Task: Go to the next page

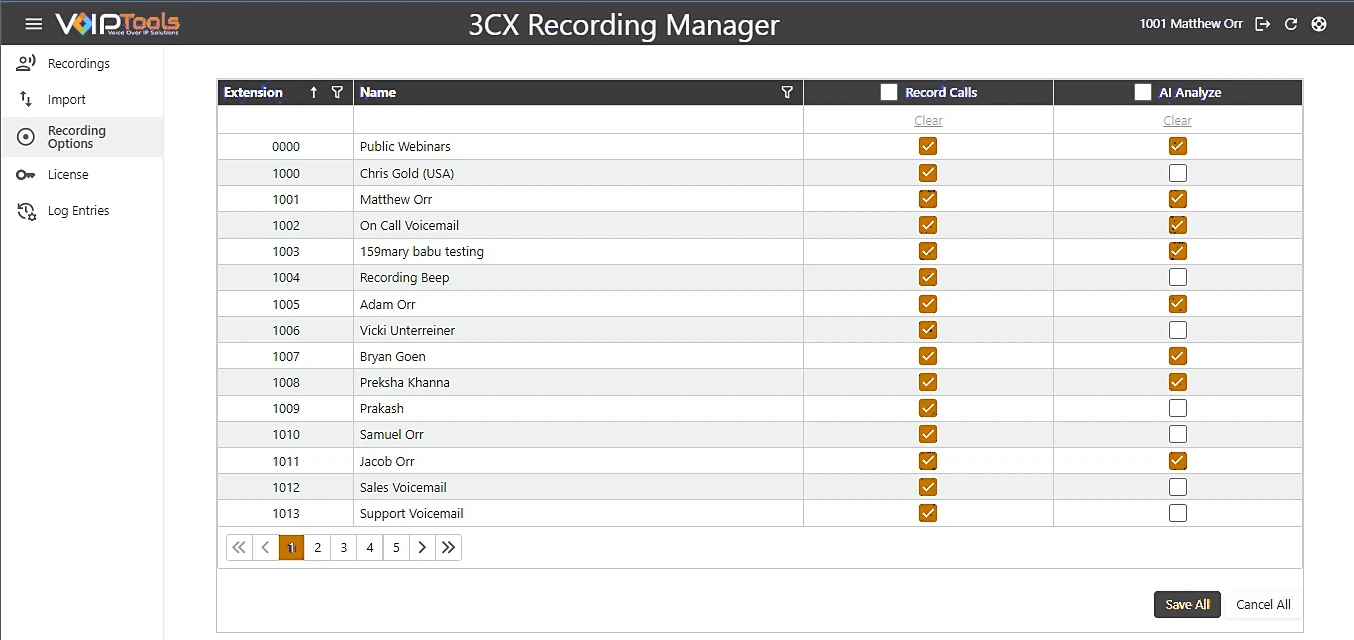Action: (422, 547)
